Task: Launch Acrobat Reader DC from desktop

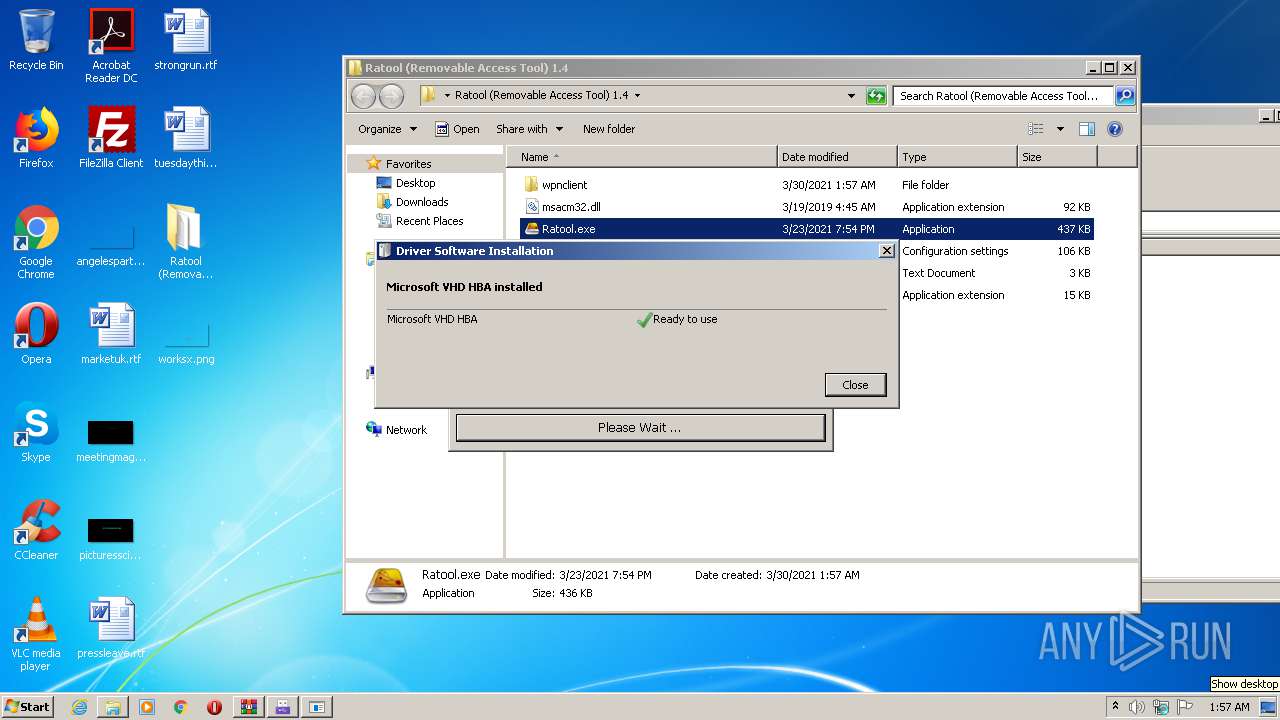Action: [x=111, y=46]
